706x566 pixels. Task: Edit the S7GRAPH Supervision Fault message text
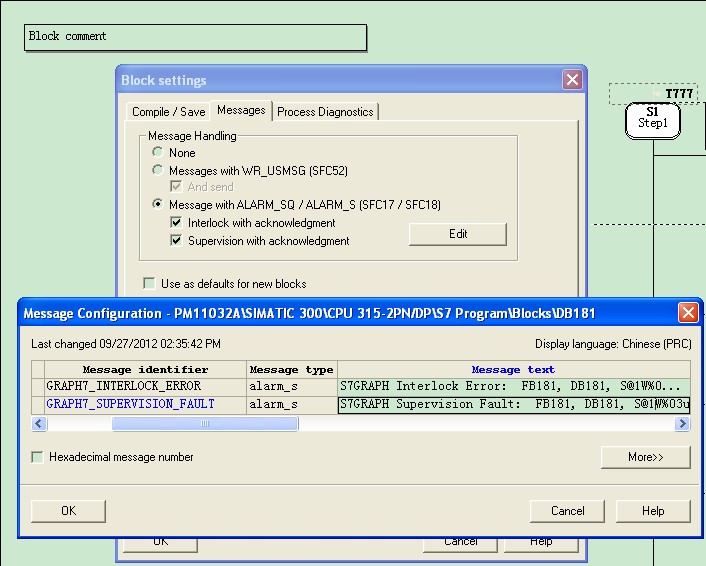pyautogui.click(x=514, y=404)
